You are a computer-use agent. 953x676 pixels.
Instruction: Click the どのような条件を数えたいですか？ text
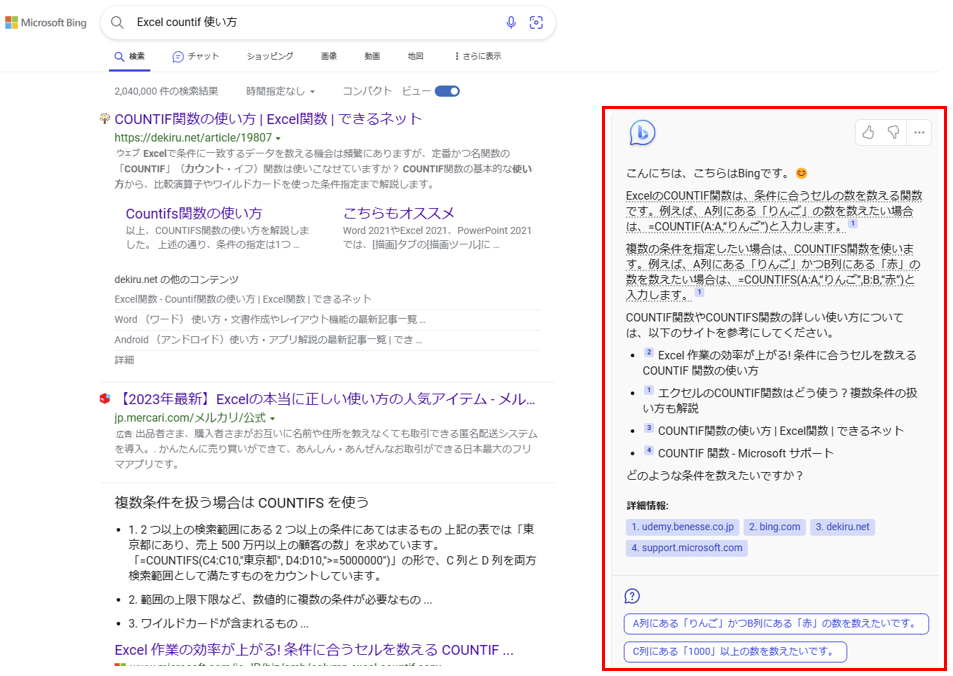[x=715, y=475]
